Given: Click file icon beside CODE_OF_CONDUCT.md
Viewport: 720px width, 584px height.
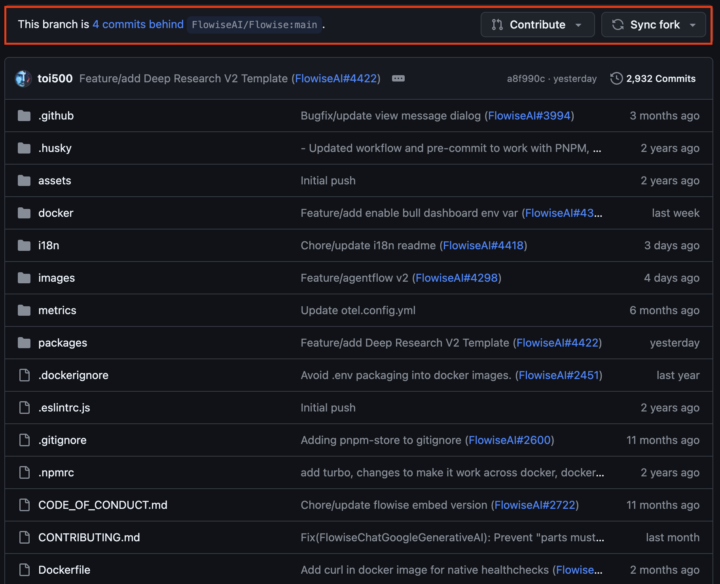Looking at the screenshot, I should 24,505.
